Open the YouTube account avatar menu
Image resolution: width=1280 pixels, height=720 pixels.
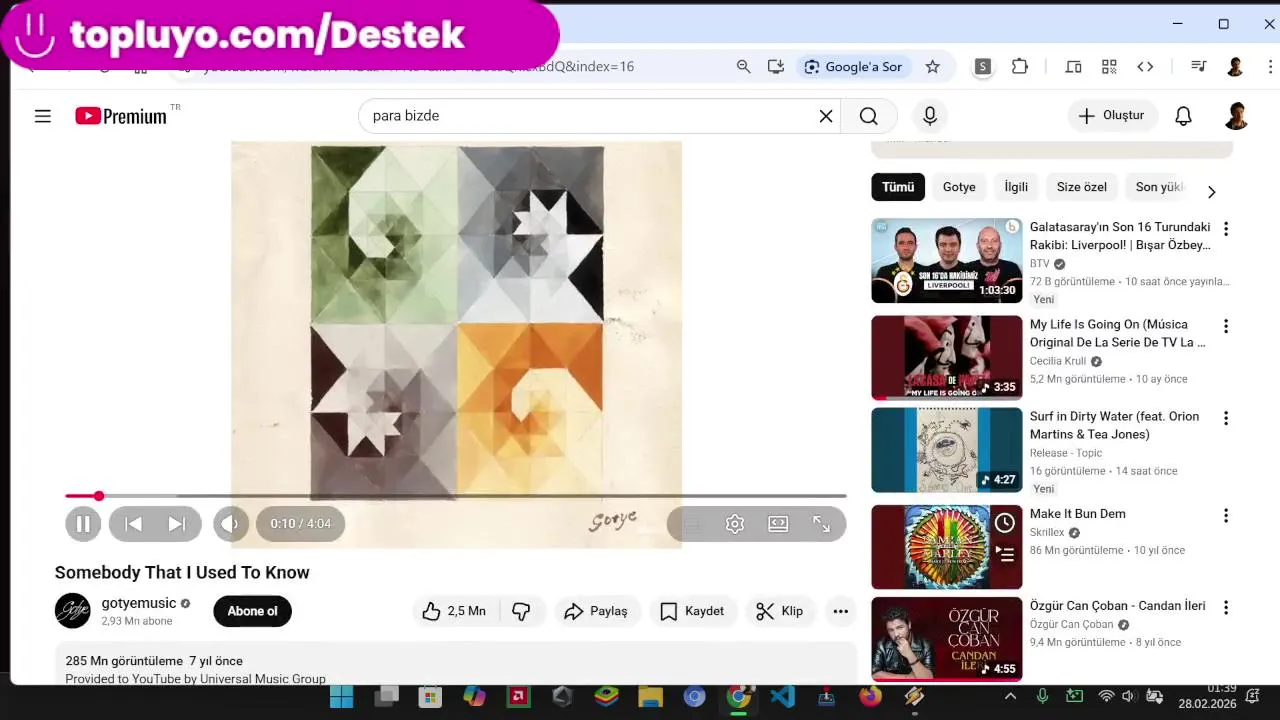pos(1237,116)
